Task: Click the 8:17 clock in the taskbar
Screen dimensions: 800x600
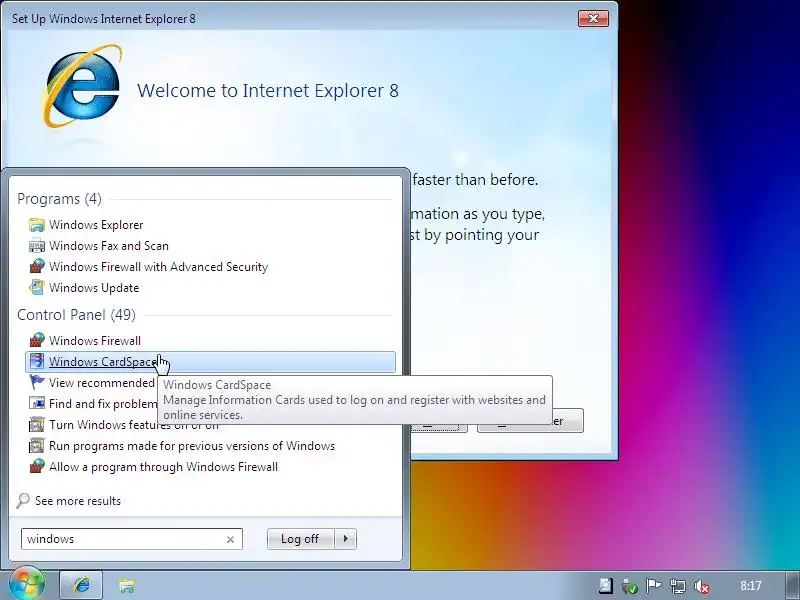Action: pyautogui.click(x=751, y=586)
